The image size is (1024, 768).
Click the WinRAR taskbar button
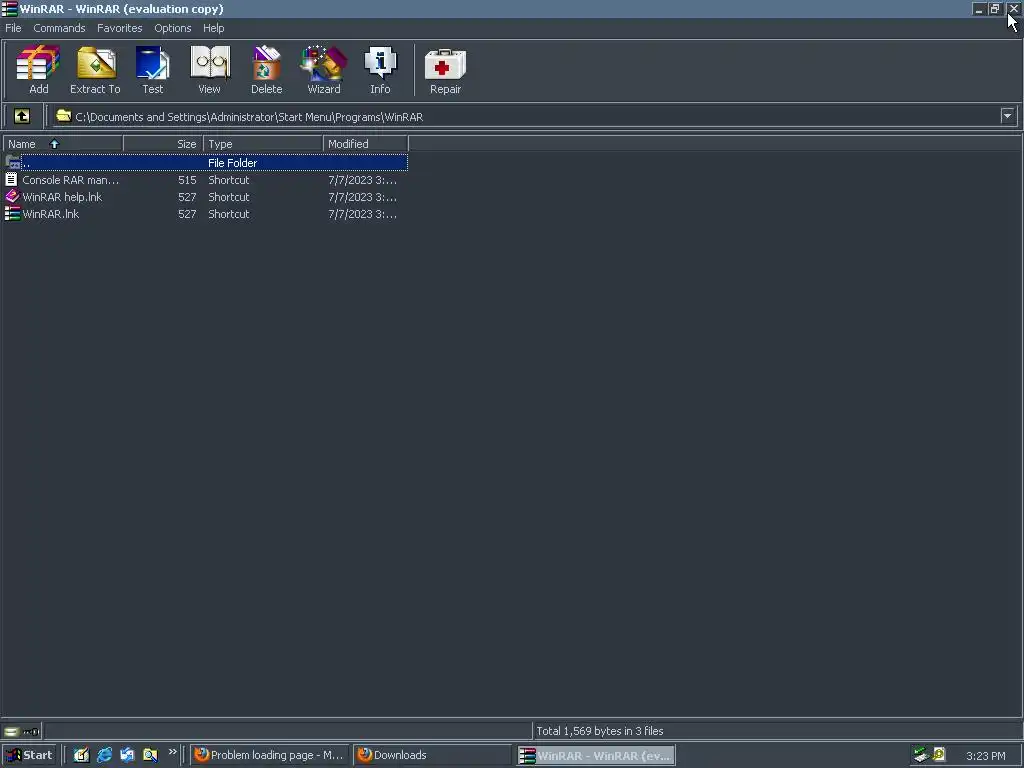pos(596,755)
